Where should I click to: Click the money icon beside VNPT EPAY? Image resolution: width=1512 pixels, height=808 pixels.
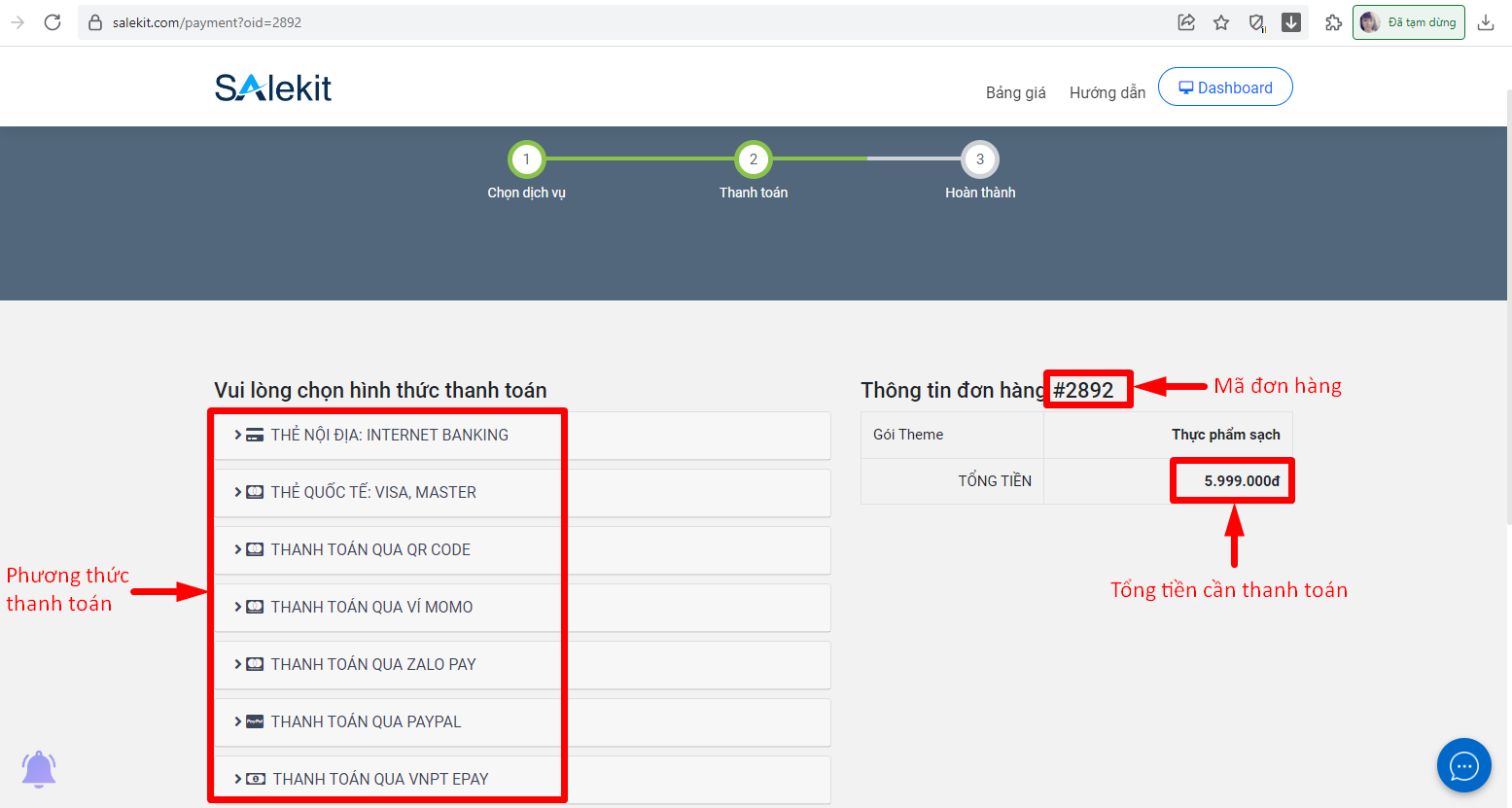tap(256, 779)
